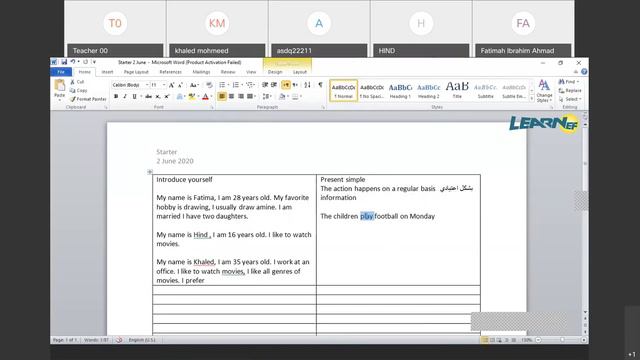Toggle Underline formatting

134,97
